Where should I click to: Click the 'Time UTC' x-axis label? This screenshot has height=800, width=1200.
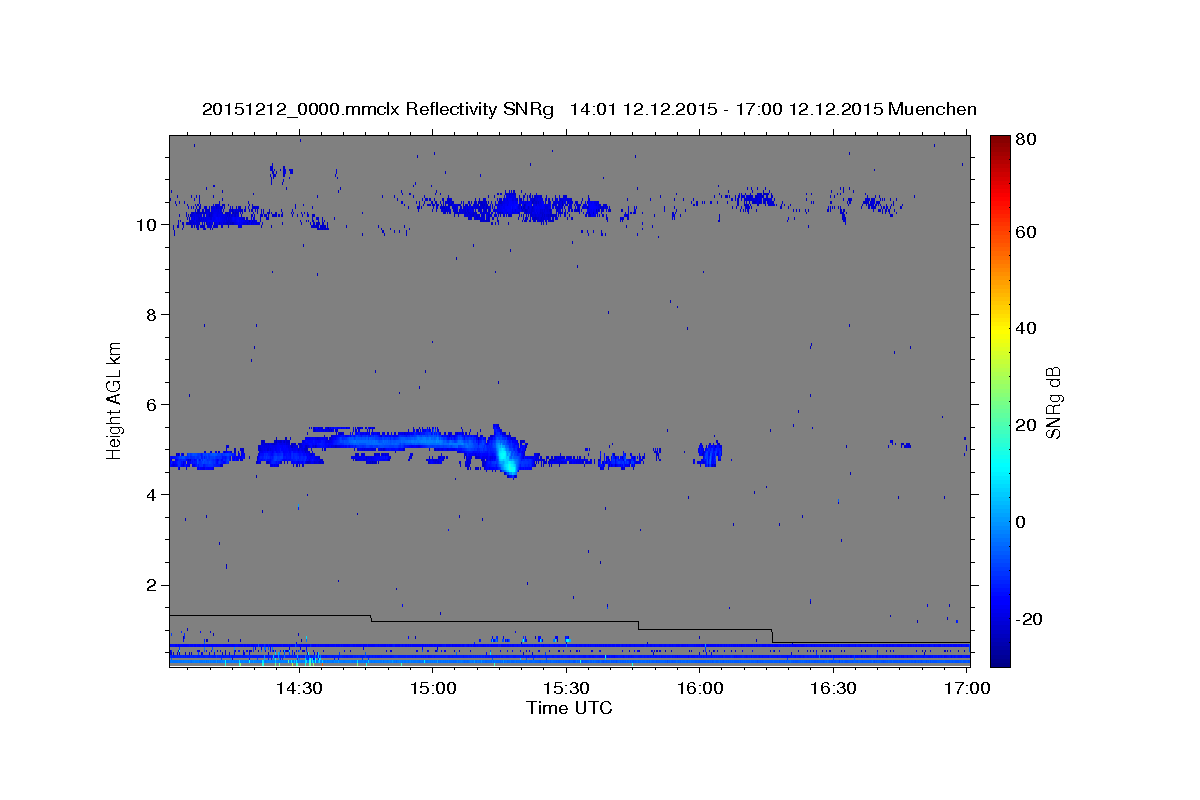tap(569, 708)
